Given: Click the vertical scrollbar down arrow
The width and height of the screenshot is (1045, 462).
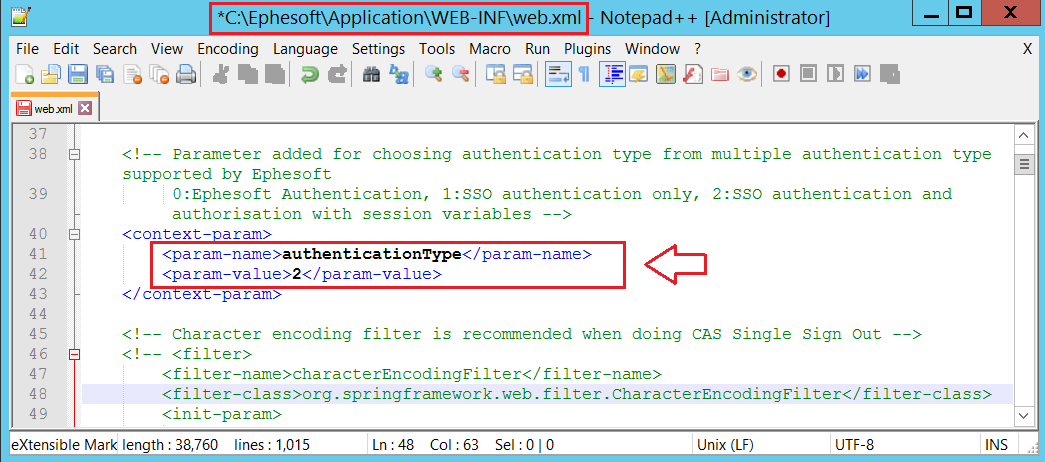Looking at the screenshot, I should (1023, 415).
